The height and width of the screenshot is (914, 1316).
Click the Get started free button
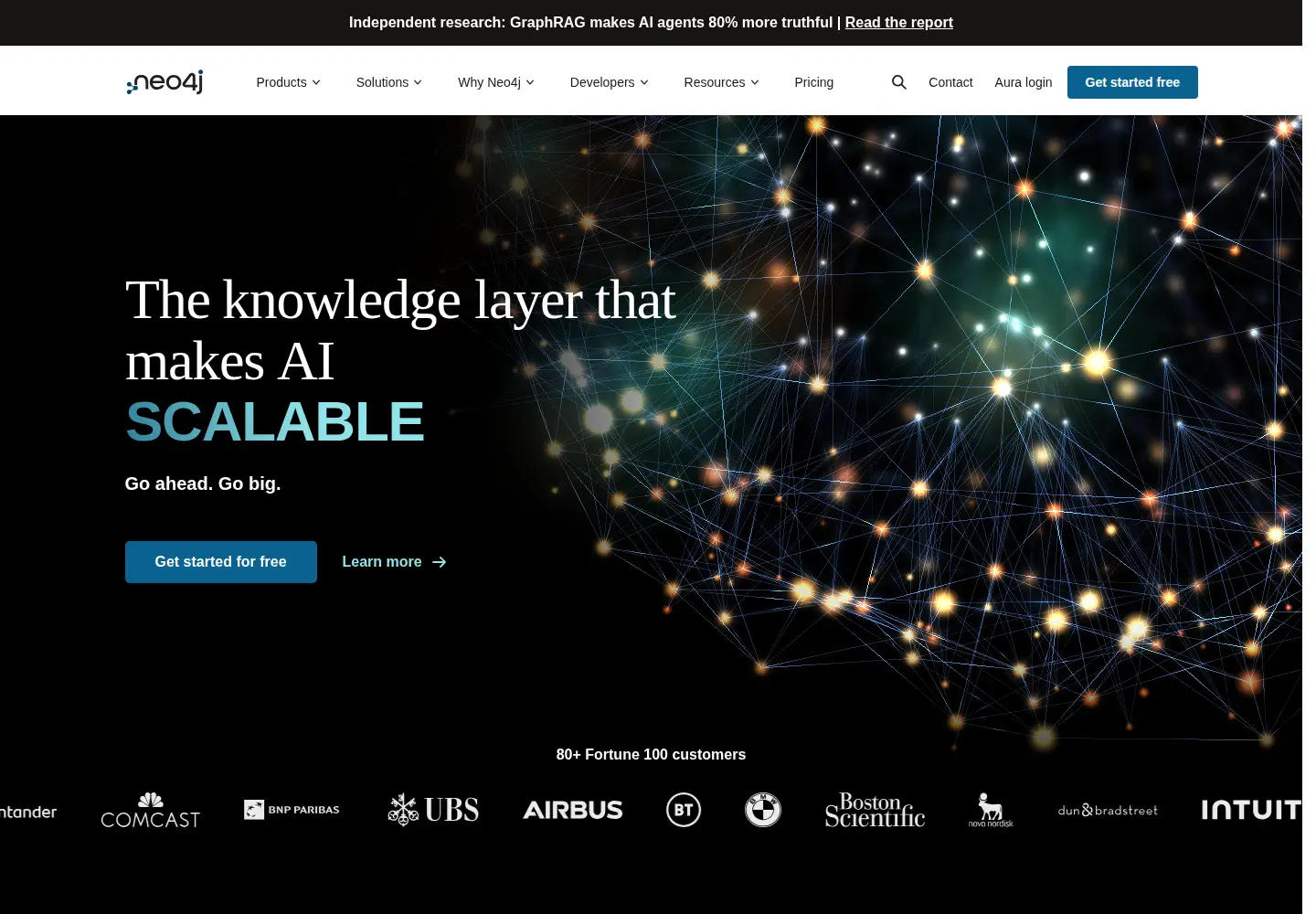click(1132, 82)
